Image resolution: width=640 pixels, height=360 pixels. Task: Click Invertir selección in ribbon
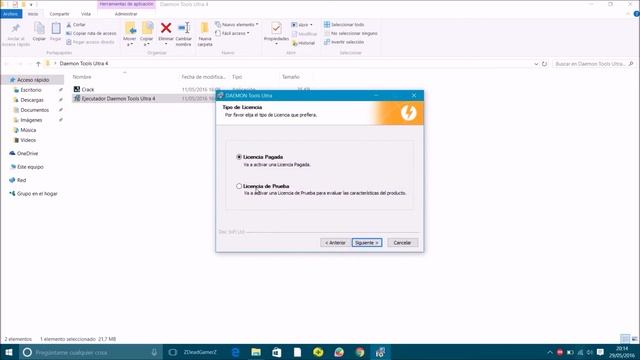pyautogui.click(x=344, y=42)
